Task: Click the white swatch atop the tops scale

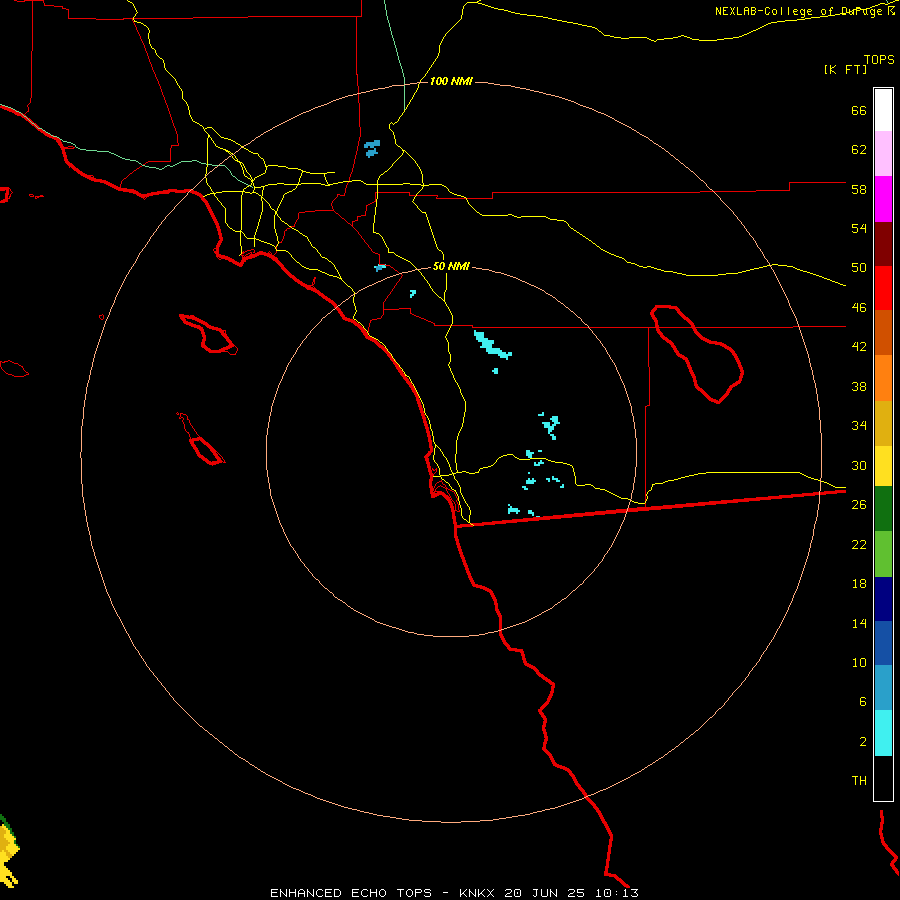Action: [883, 110]
